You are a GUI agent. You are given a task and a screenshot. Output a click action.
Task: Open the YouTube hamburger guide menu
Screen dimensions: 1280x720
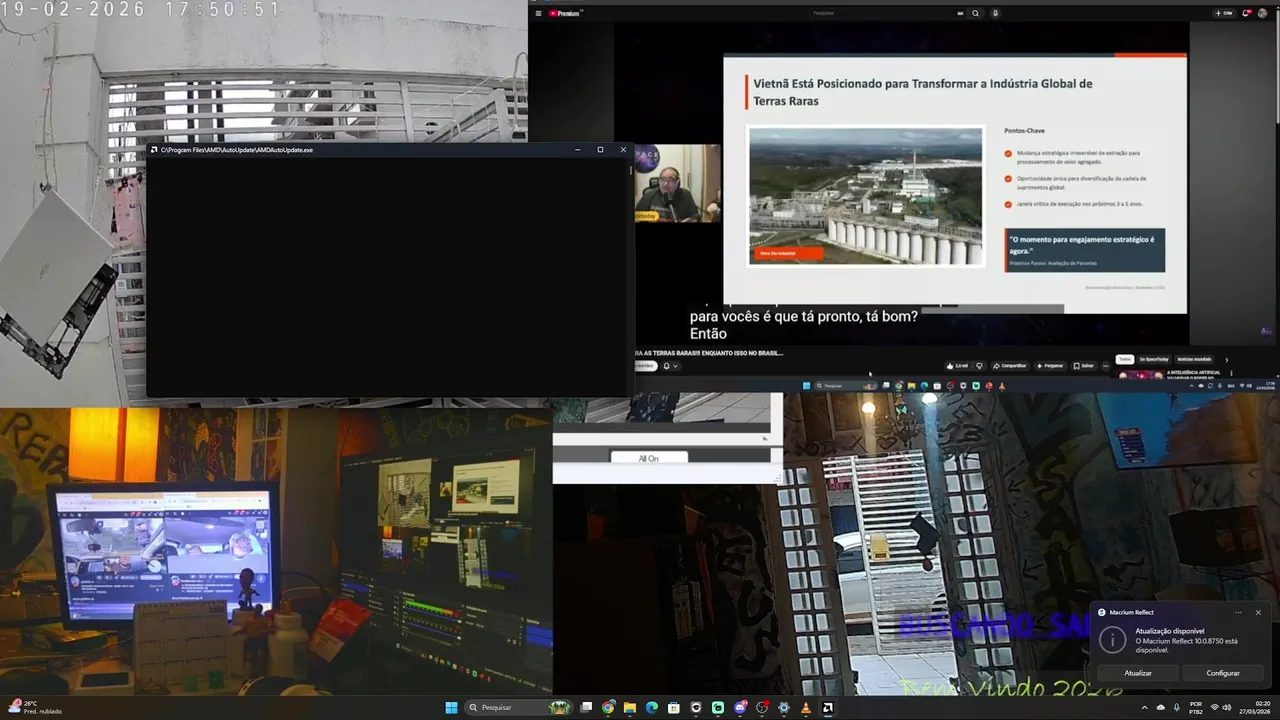[x=538, y=13]
